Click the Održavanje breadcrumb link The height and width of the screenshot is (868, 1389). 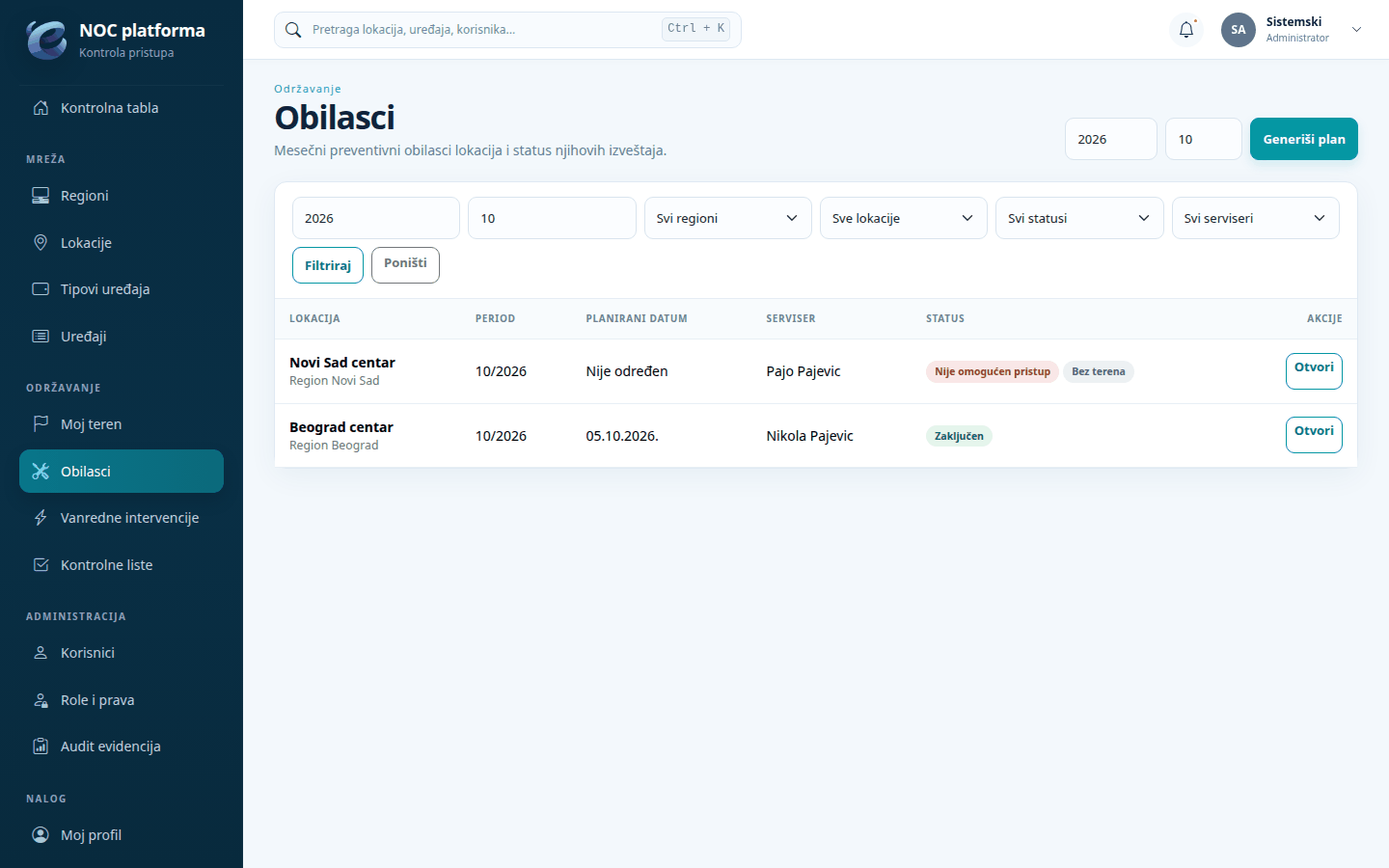click(x=308, y=89)
